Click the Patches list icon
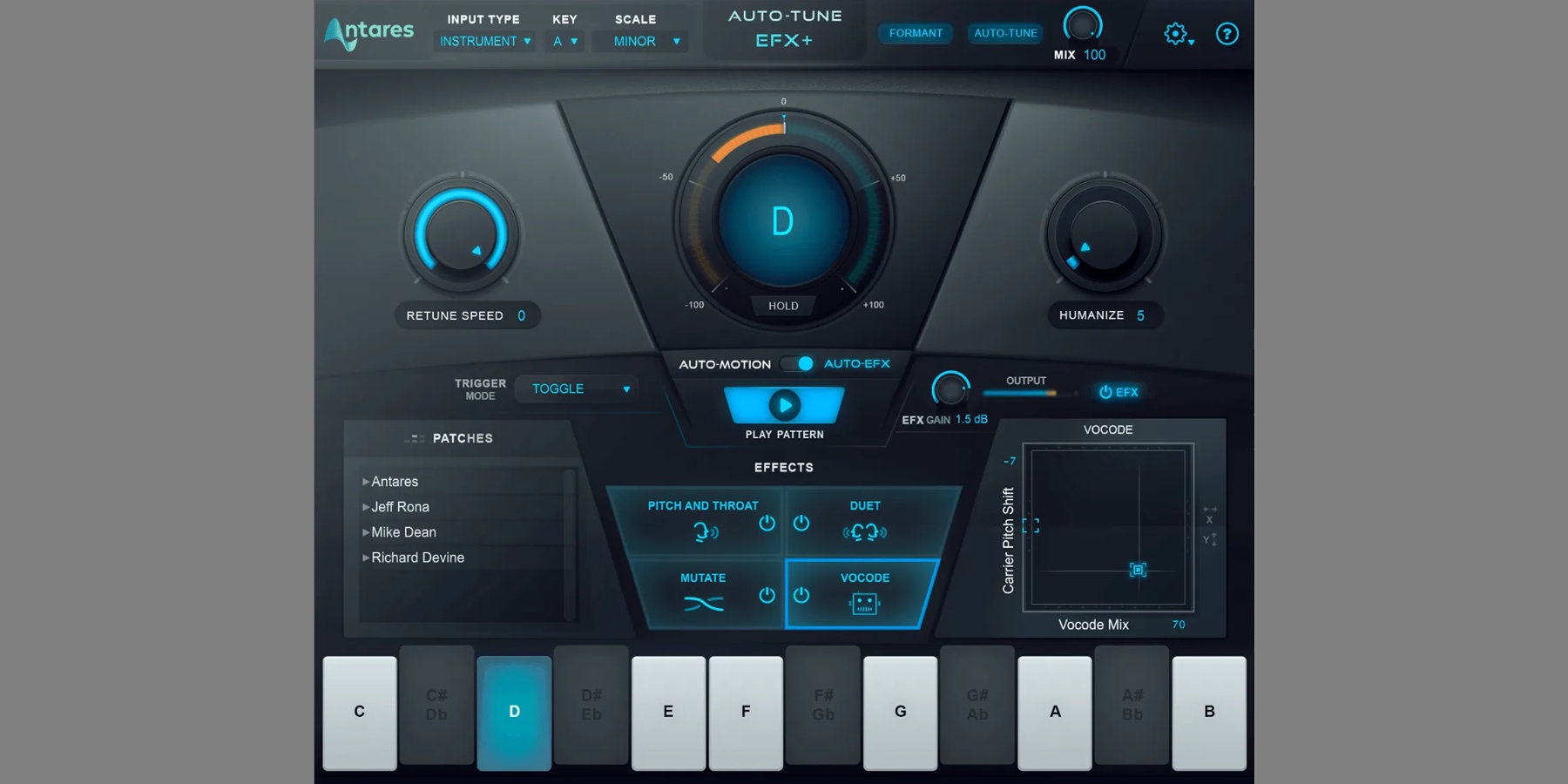The image size is (1568, 784). (416, 438)
